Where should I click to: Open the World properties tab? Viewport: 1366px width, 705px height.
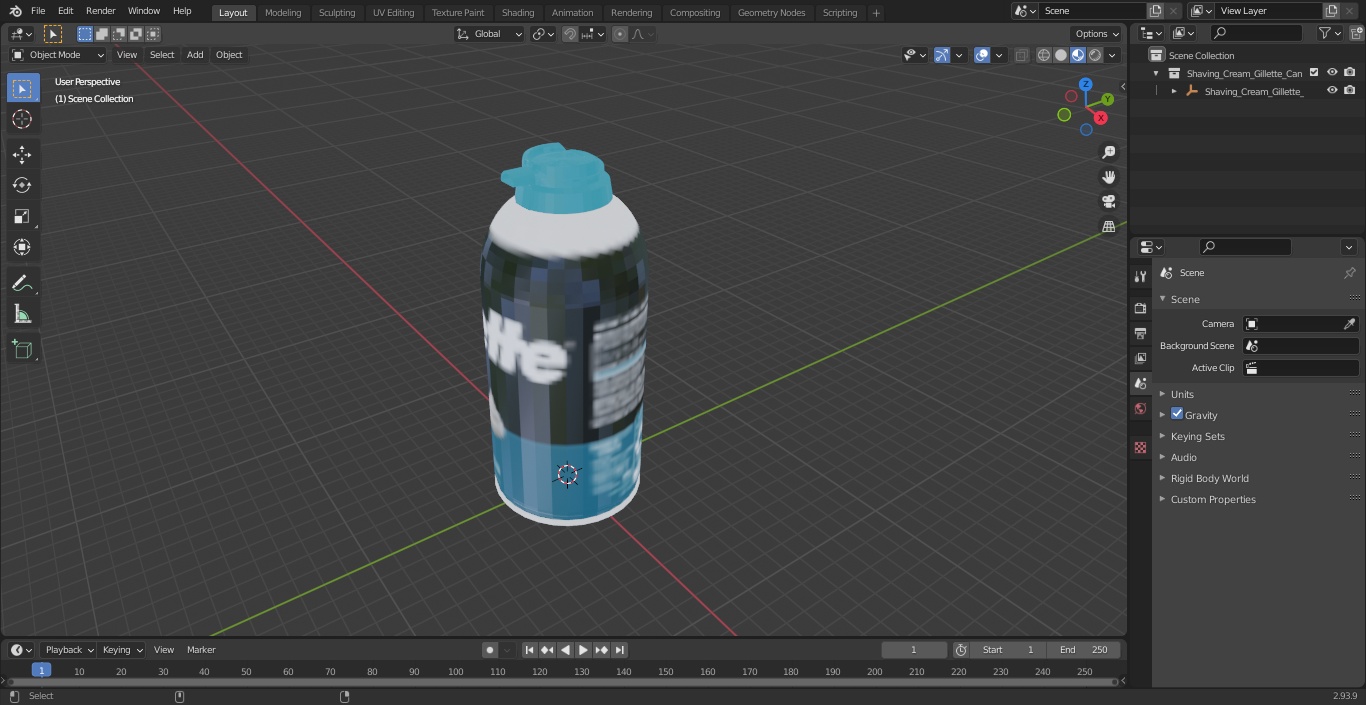(x=1140, y=408)
